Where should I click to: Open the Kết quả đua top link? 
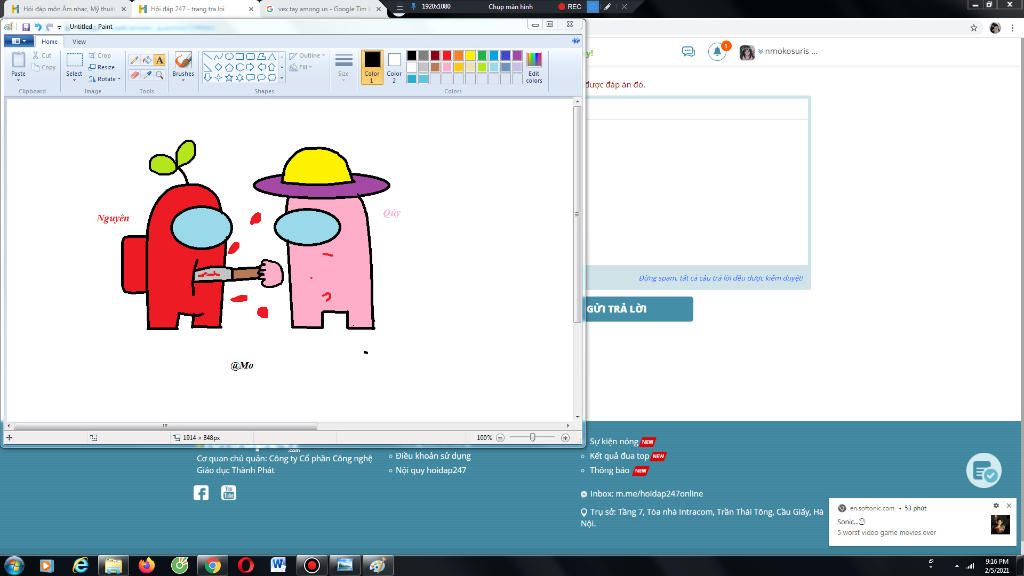click(x=619, y=456)
